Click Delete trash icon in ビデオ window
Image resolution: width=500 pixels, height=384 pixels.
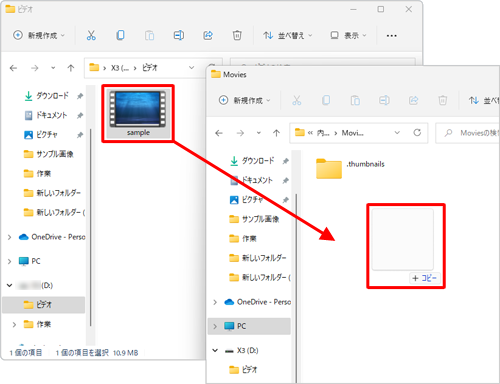pyautogui.click(x=237, y=35)
